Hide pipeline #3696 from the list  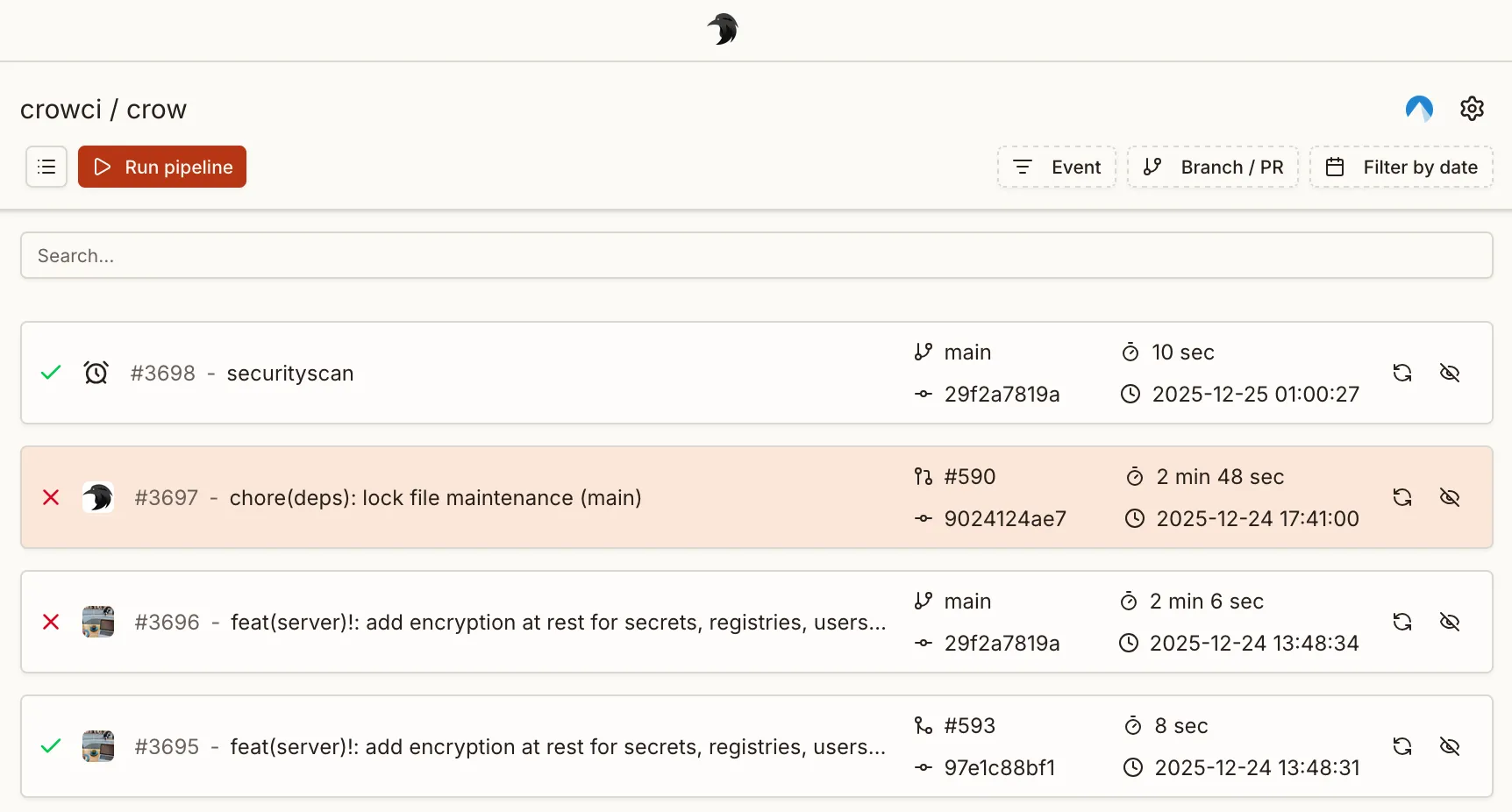coord(1450,622)
